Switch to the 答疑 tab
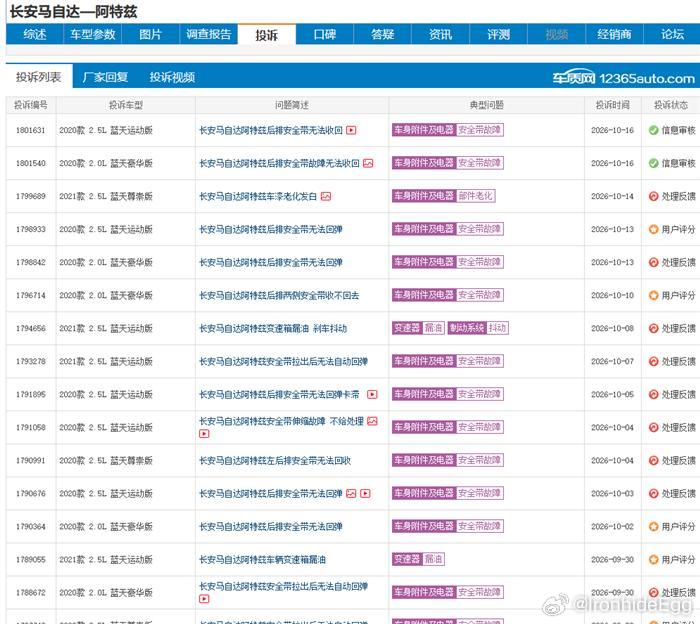 [x=383, y=34]
